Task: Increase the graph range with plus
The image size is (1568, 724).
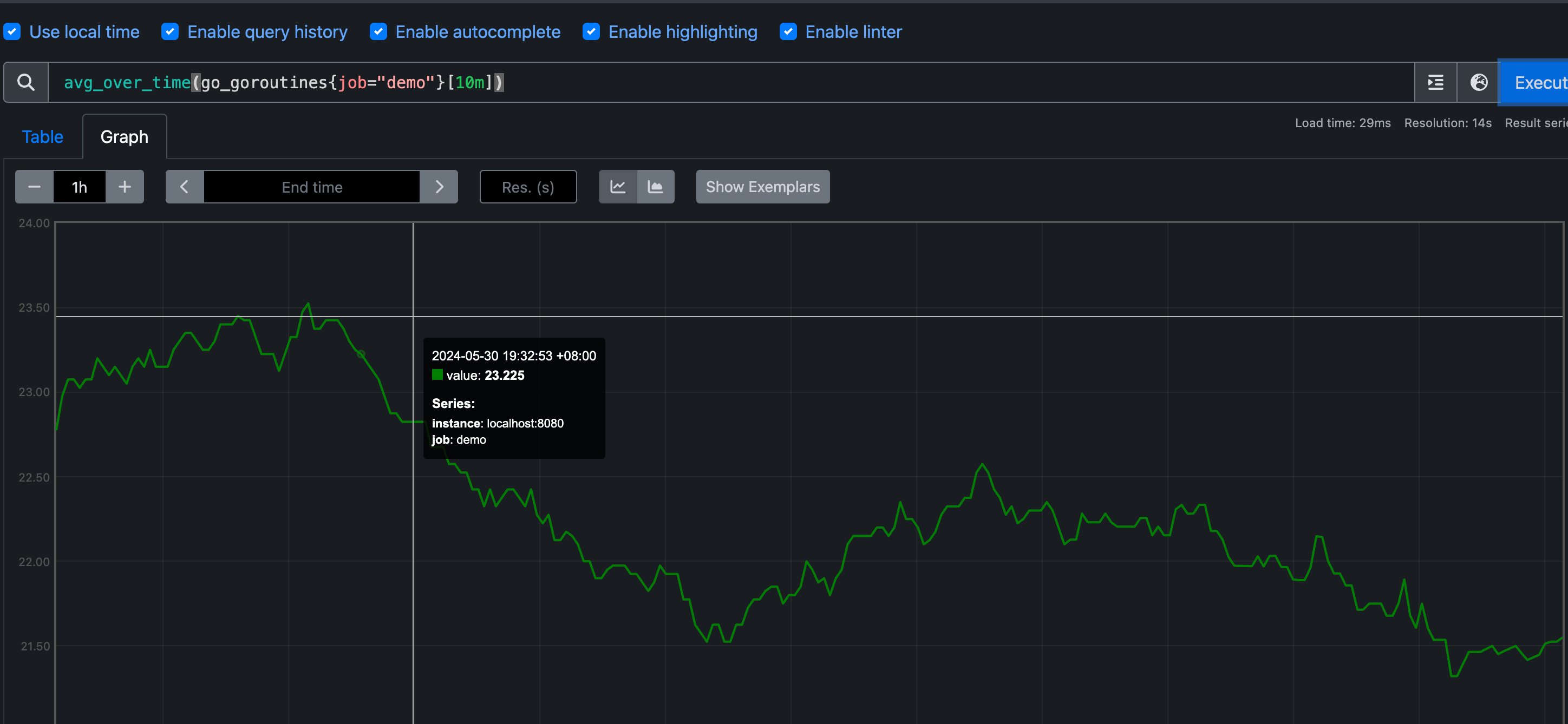Action: [125, 187]
